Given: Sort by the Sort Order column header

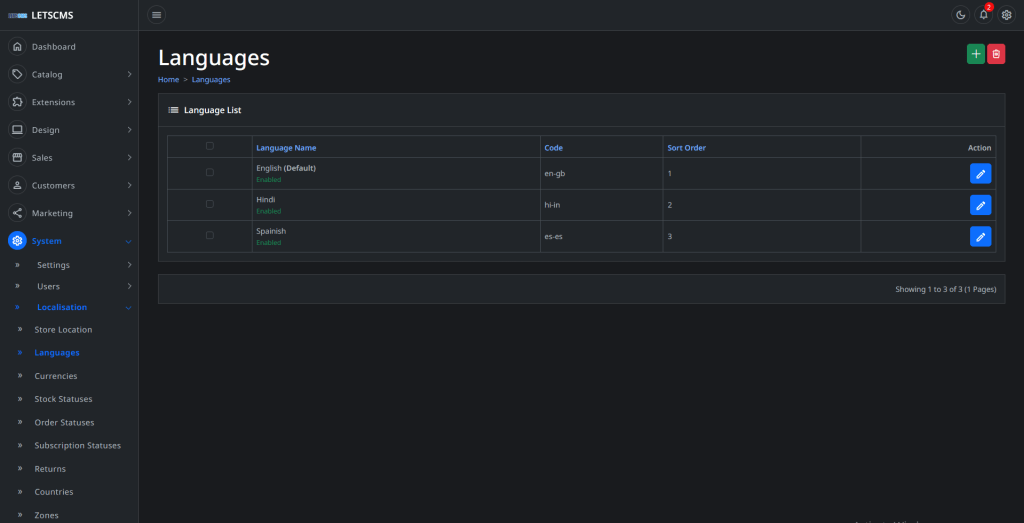Looking at the screenshot, I should [686, 148].
